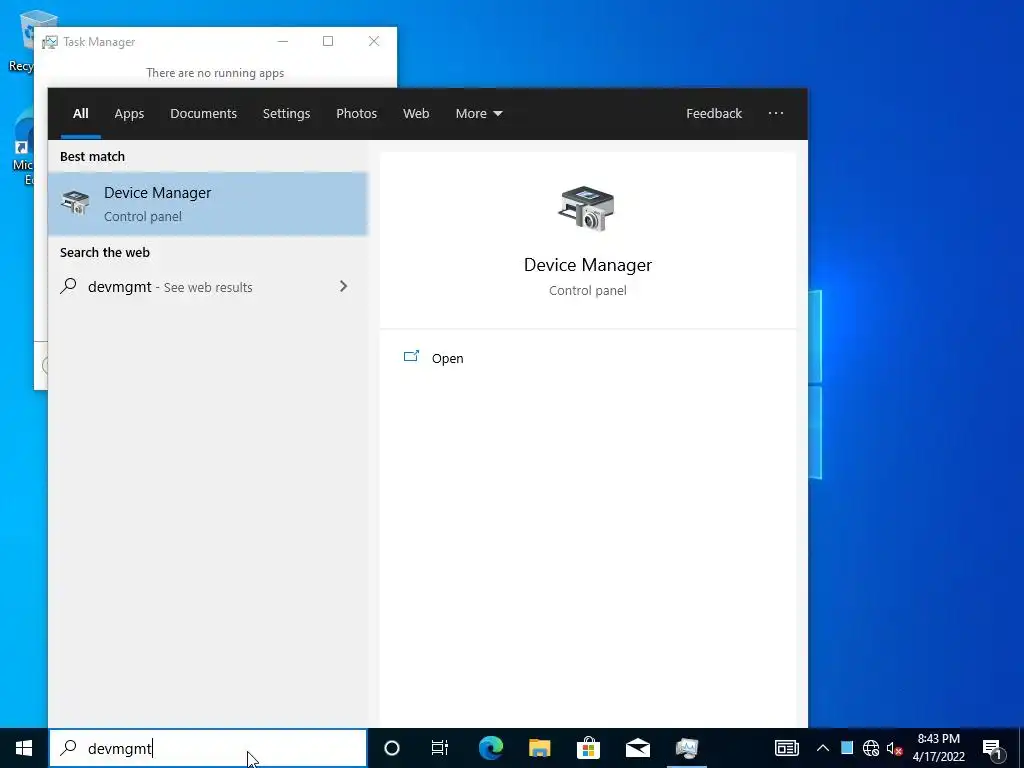
Task: Click the Windows Start button
Action: click(24, 748)
